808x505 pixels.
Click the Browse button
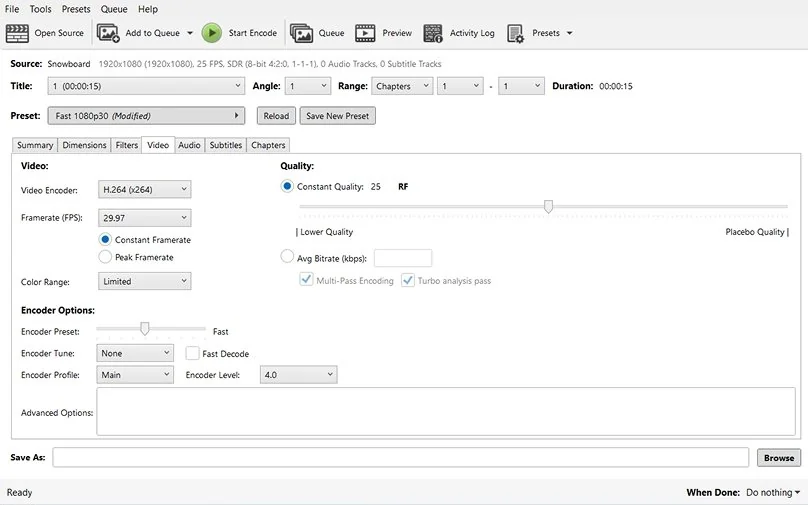(779, 458)
